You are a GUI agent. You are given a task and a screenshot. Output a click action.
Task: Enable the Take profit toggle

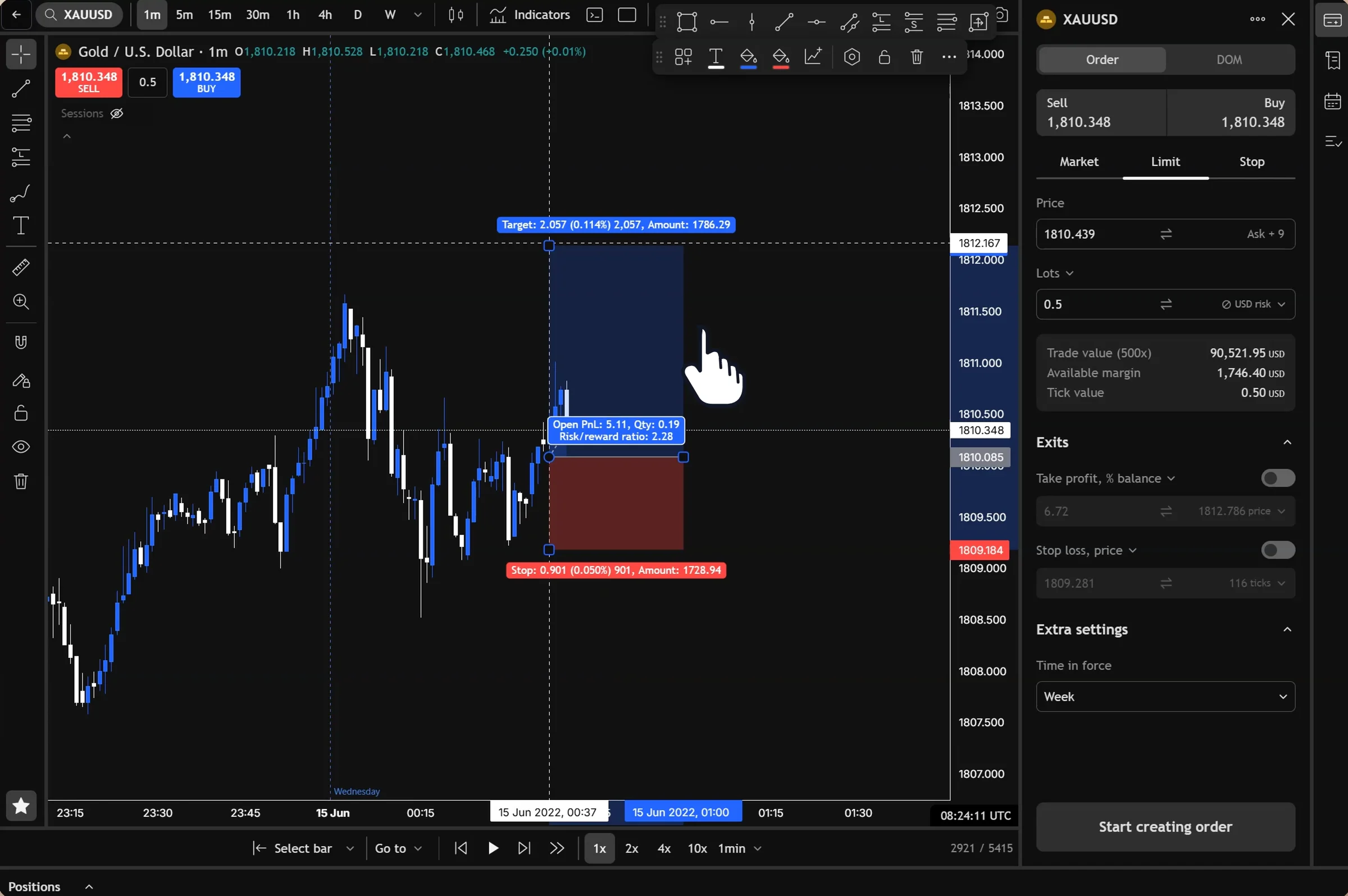coord(1278,478)
